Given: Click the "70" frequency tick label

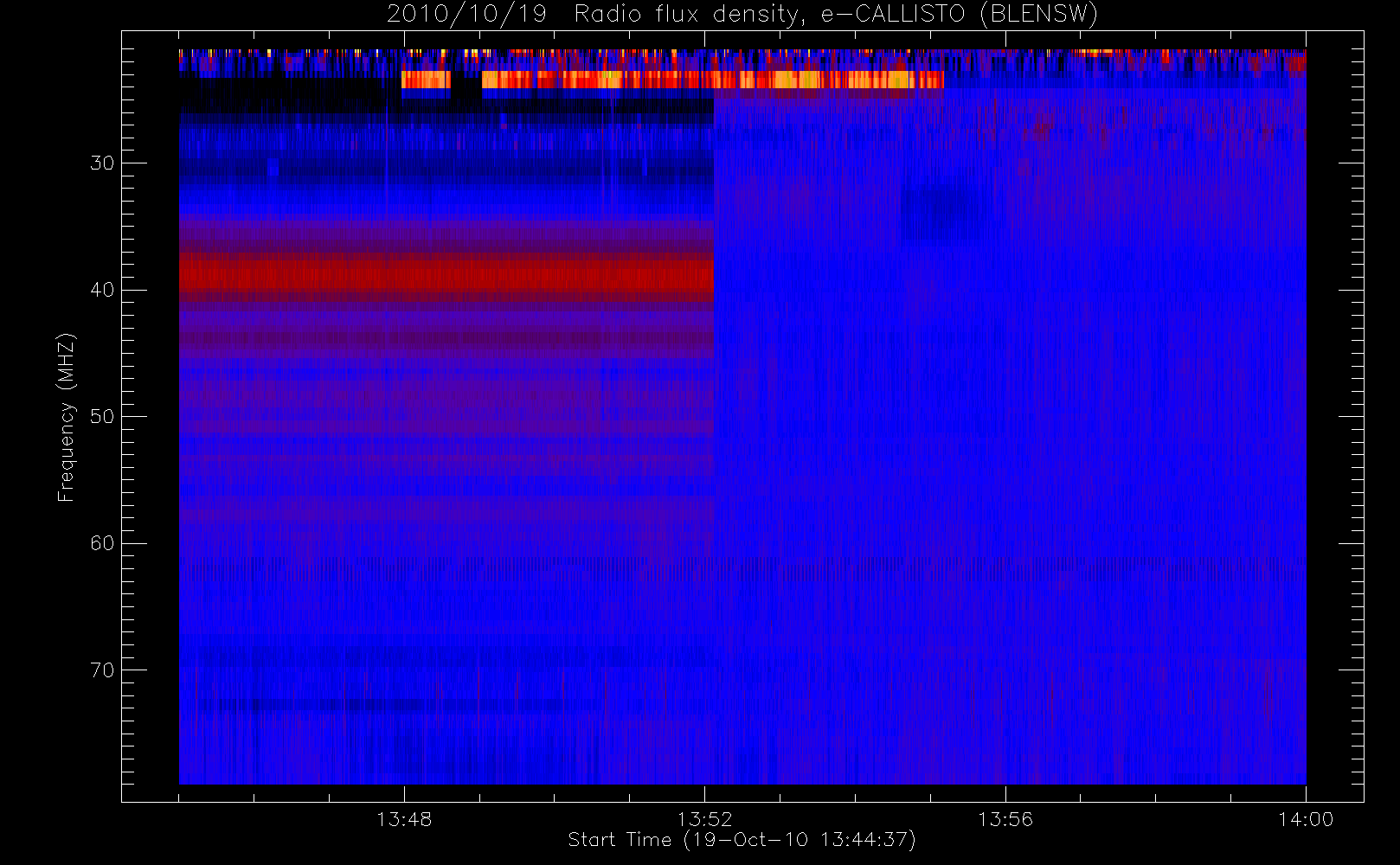Looking at the screenshot, I should click(102, 670).
